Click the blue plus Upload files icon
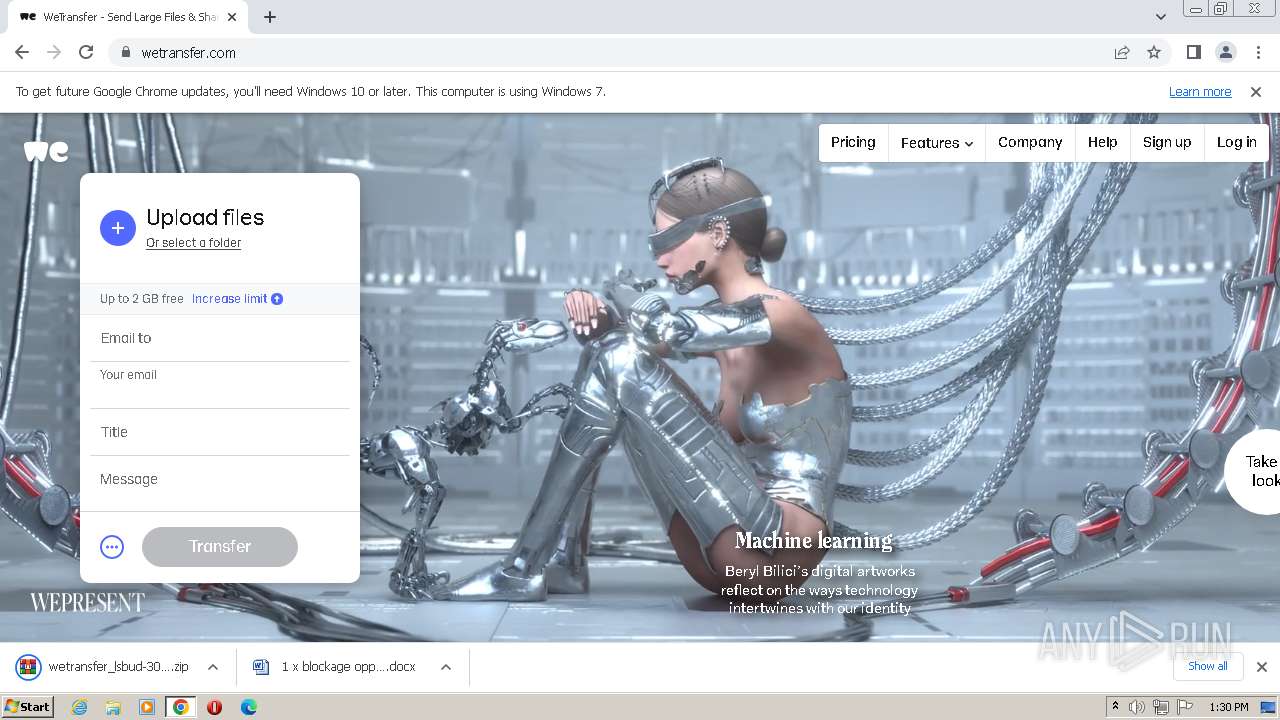Viewport: 1280px width, 720px height. [x=117, y=228]
